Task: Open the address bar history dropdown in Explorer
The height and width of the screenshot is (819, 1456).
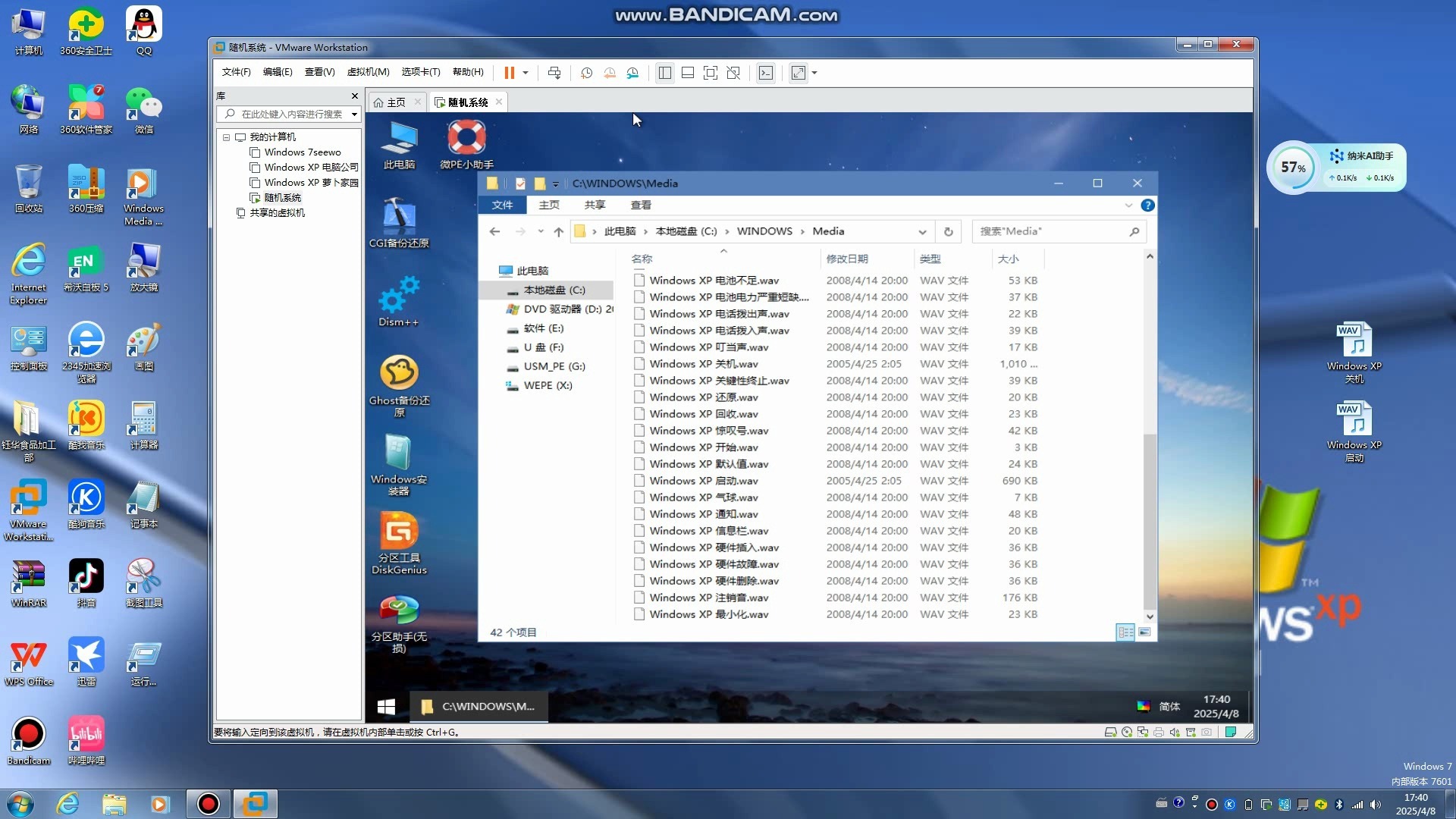Action: pos(922,231)
